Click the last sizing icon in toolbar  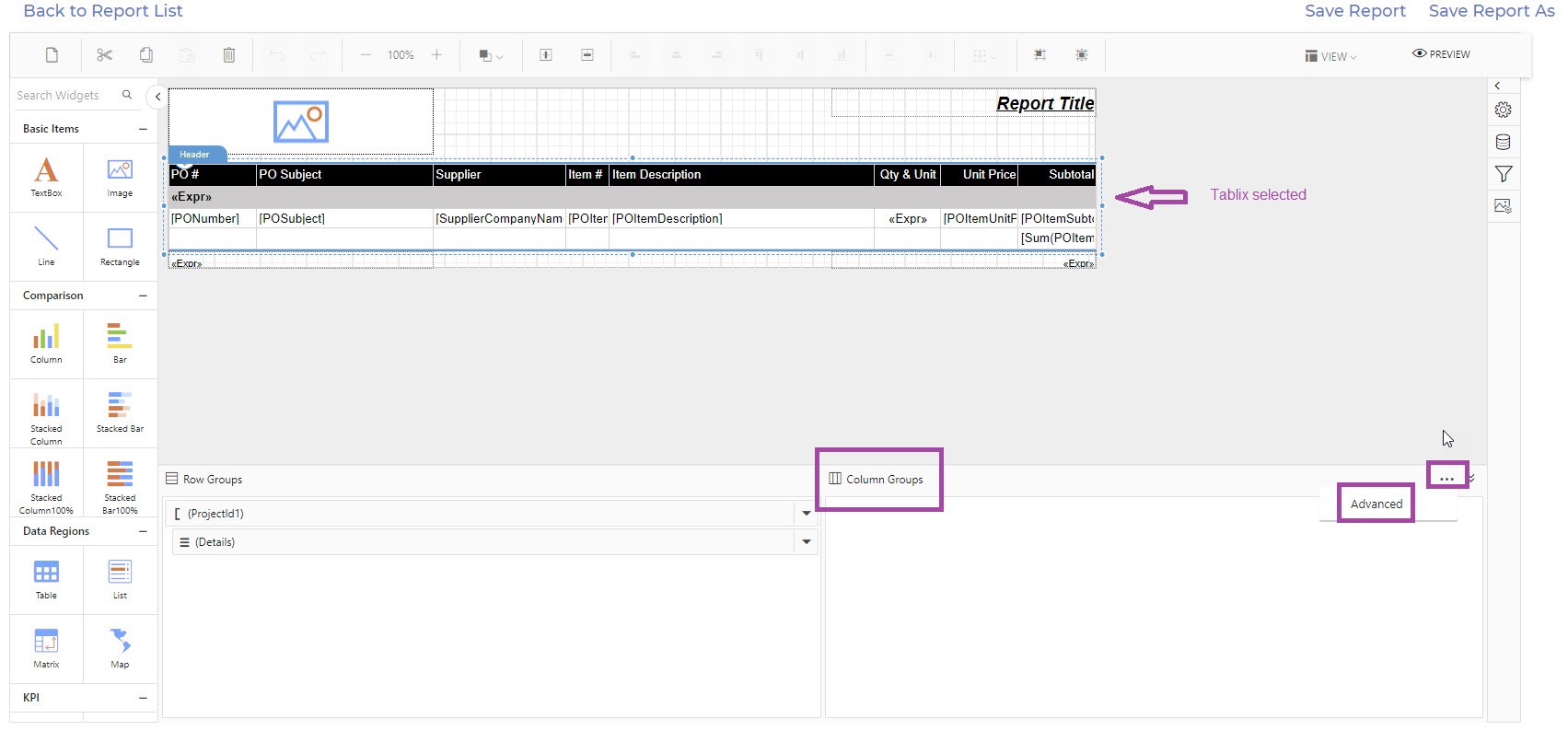click(1082, 55)
